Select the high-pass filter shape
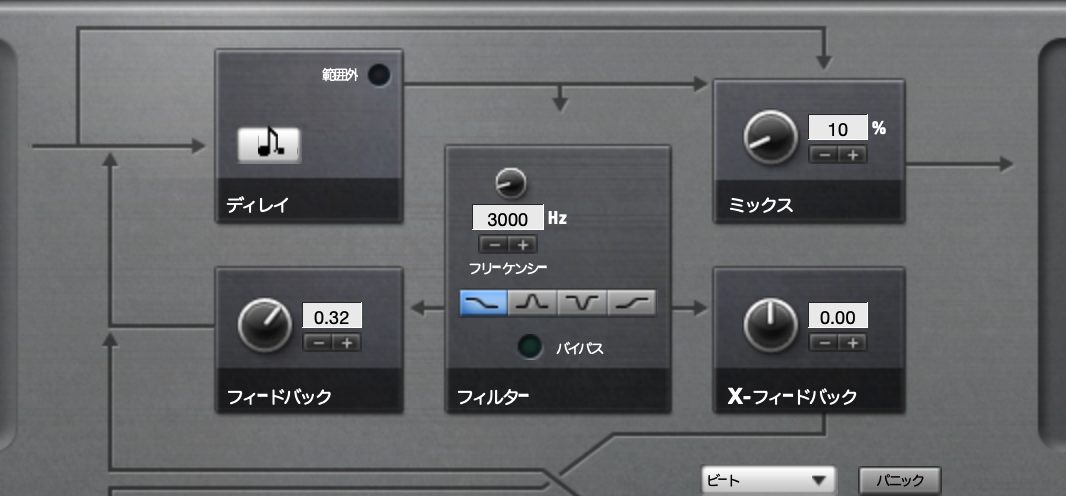1066x496 pixels. tap(632, 303)
